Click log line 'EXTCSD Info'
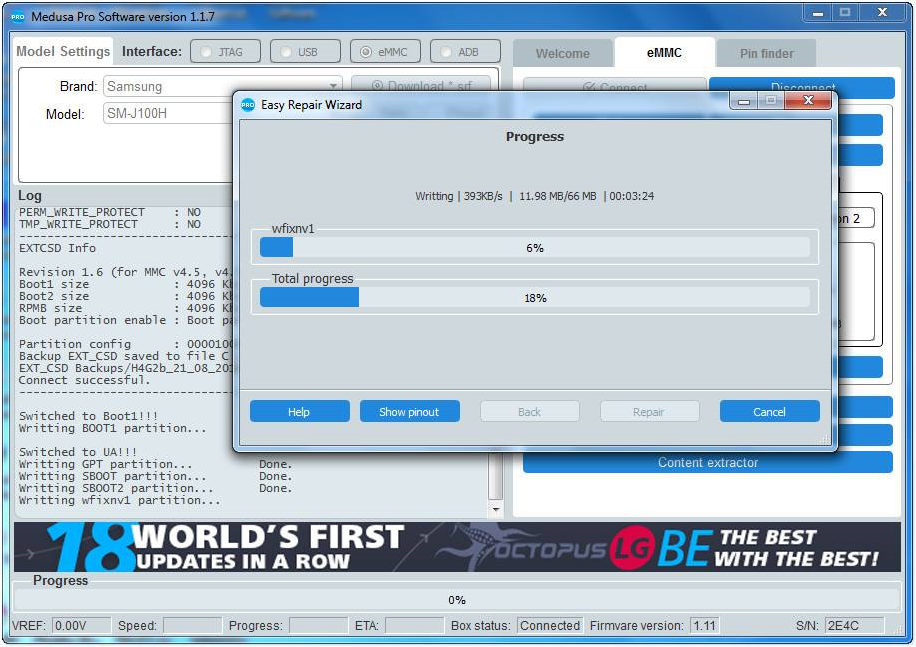 [x=57, y=248]
